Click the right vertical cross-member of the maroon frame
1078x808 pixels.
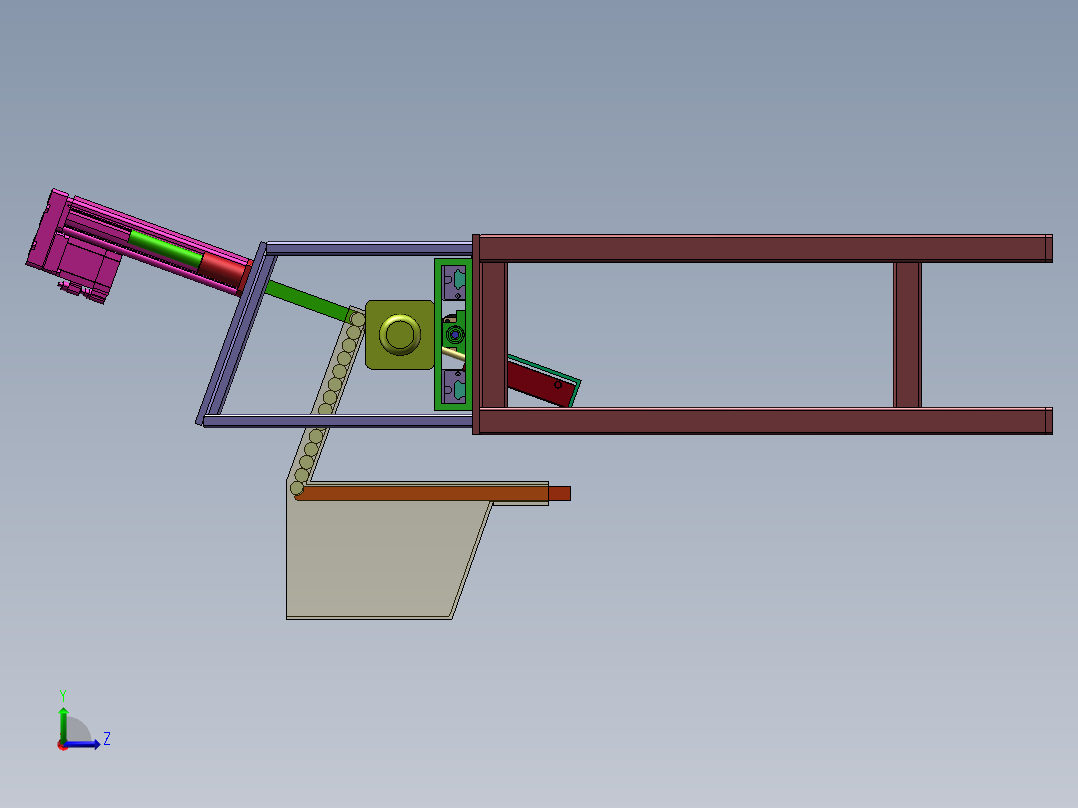[x=907, y=335]
